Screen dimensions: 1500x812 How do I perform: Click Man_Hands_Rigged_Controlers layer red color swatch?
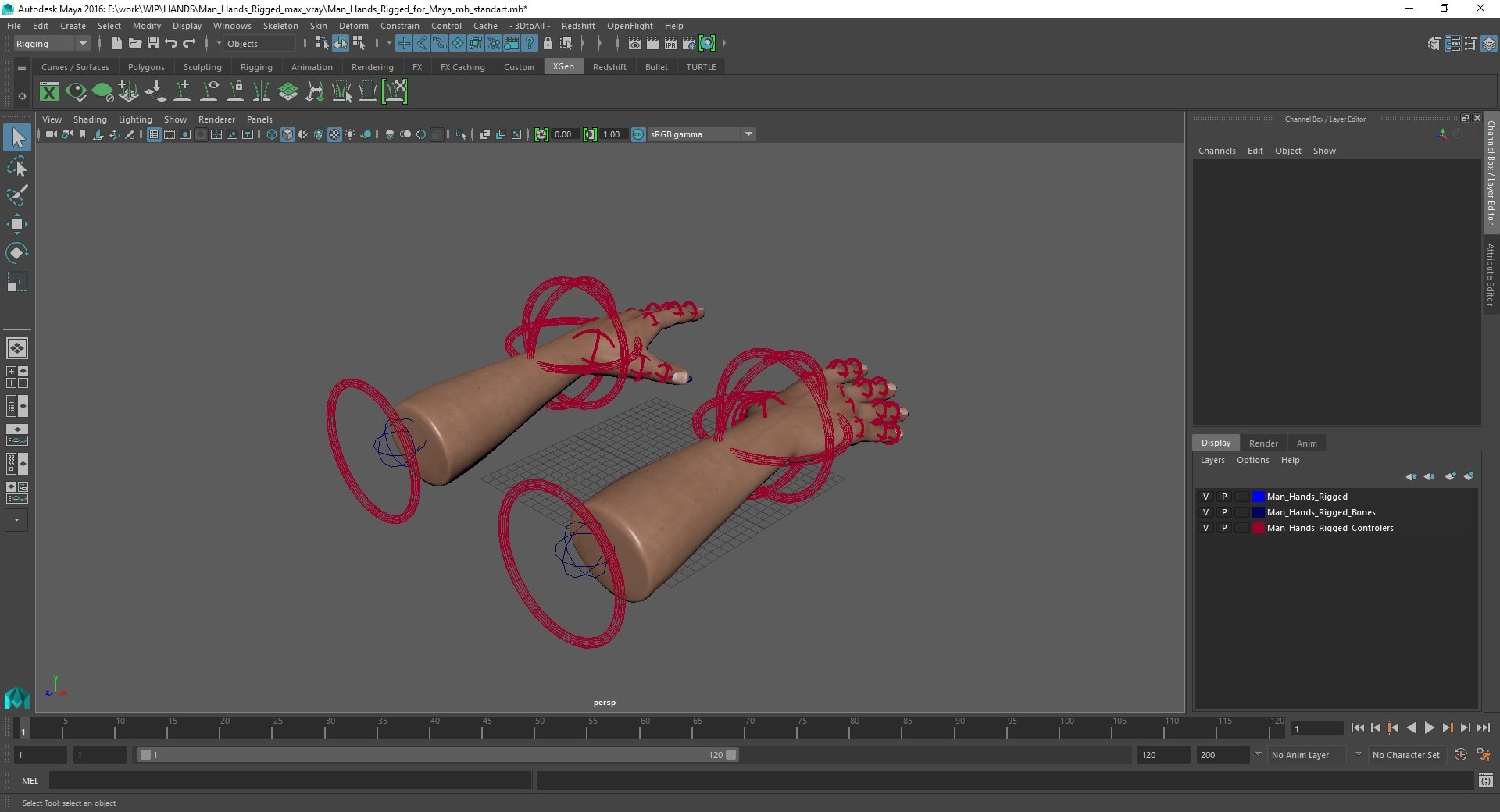(1258, 528)
